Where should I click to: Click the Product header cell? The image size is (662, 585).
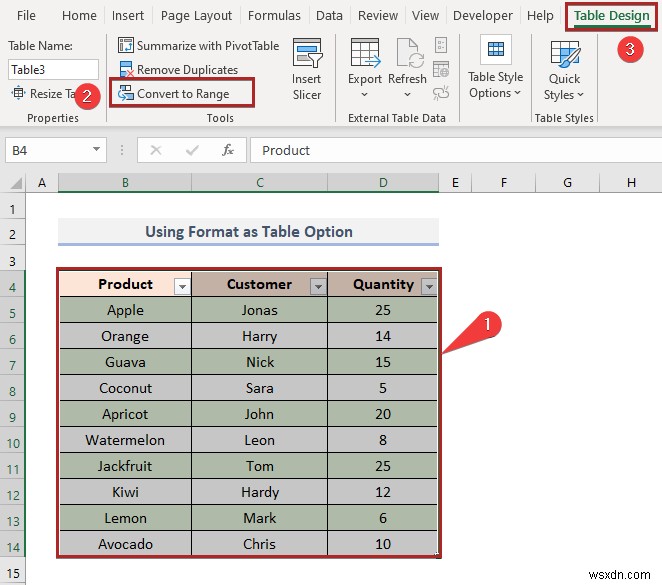click(x=125, y=284)
